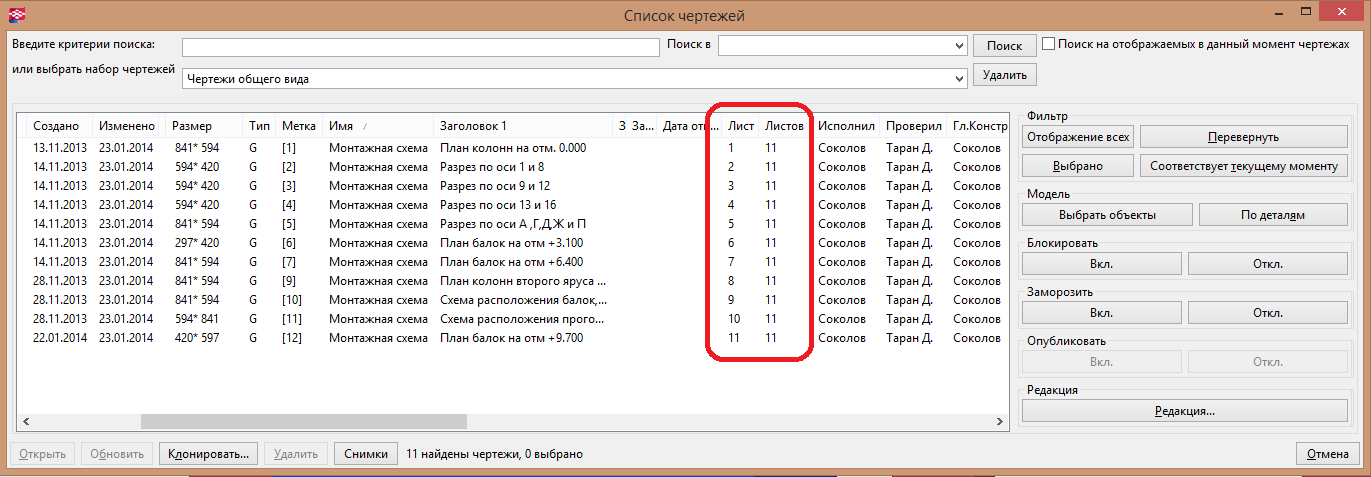The image size is (1371, 477).
Task: Sort by the Исполнил column header
Action: point(846,126)
